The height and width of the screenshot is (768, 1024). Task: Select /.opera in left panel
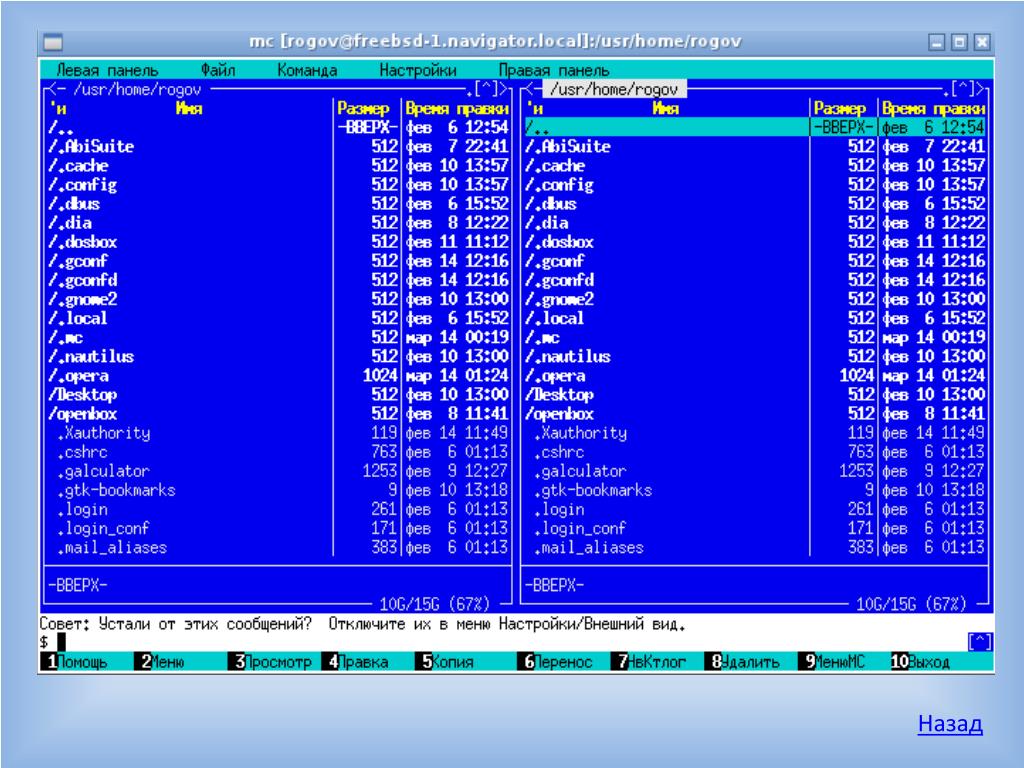(278, 376)
